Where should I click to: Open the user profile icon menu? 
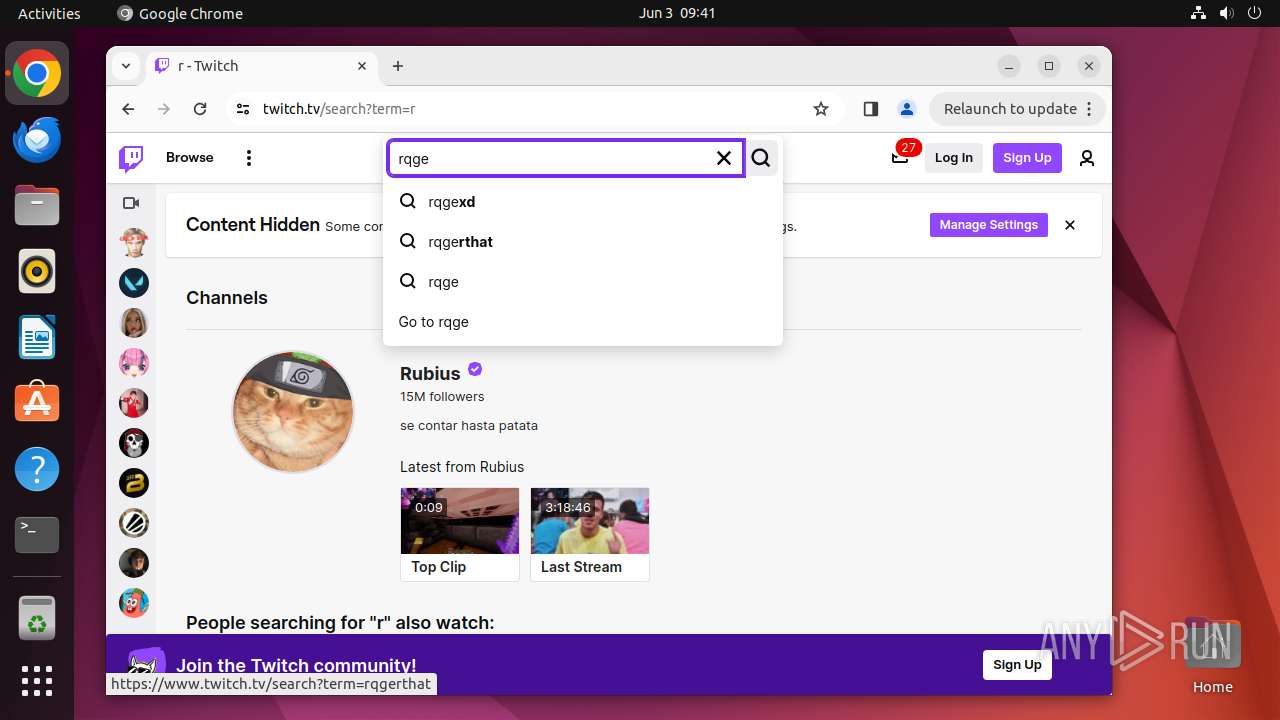(1087, 158)
